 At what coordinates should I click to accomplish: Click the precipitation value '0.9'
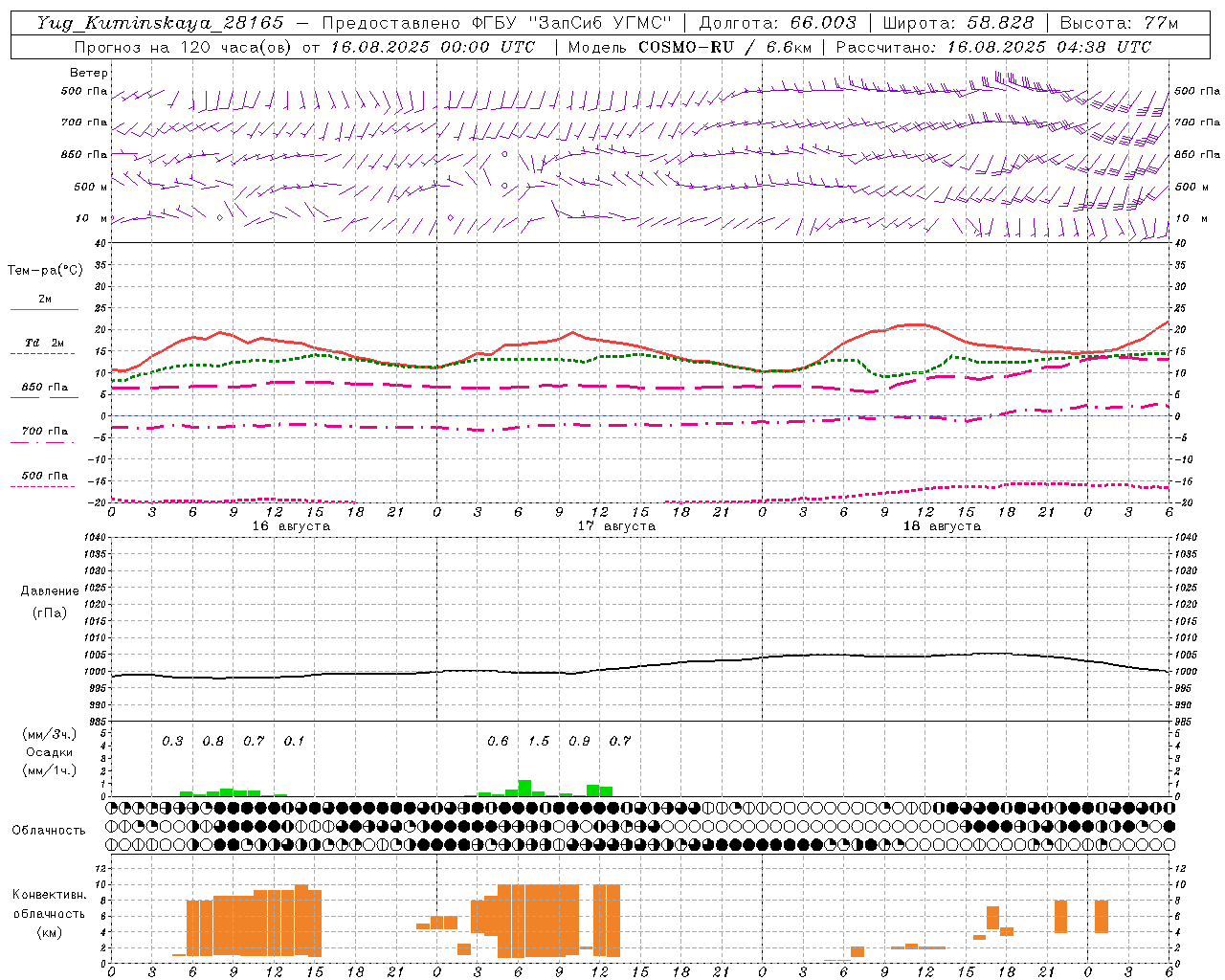(579, 741)
